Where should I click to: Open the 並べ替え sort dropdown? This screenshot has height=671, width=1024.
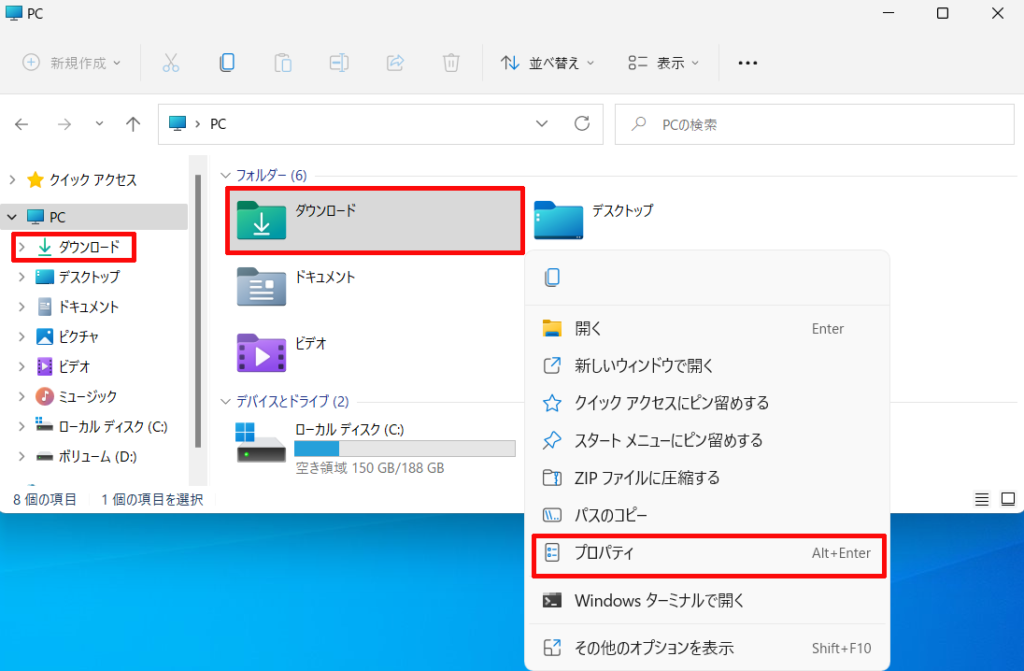tap(546, 62)
